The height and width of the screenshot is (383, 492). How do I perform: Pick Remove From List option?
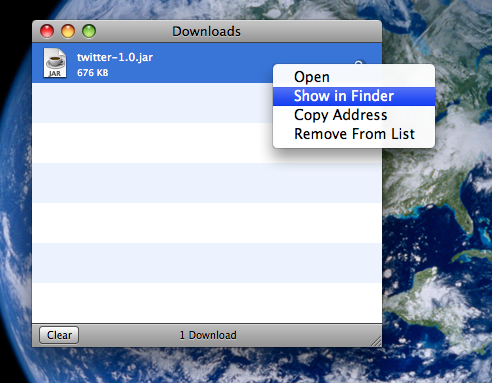point(354,134)
